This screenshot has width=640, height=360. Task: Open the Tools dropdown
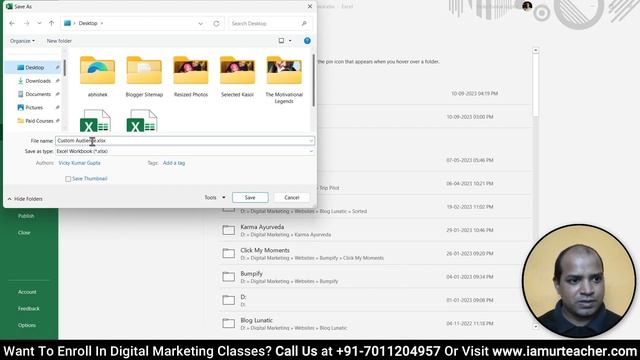point(215,198)
